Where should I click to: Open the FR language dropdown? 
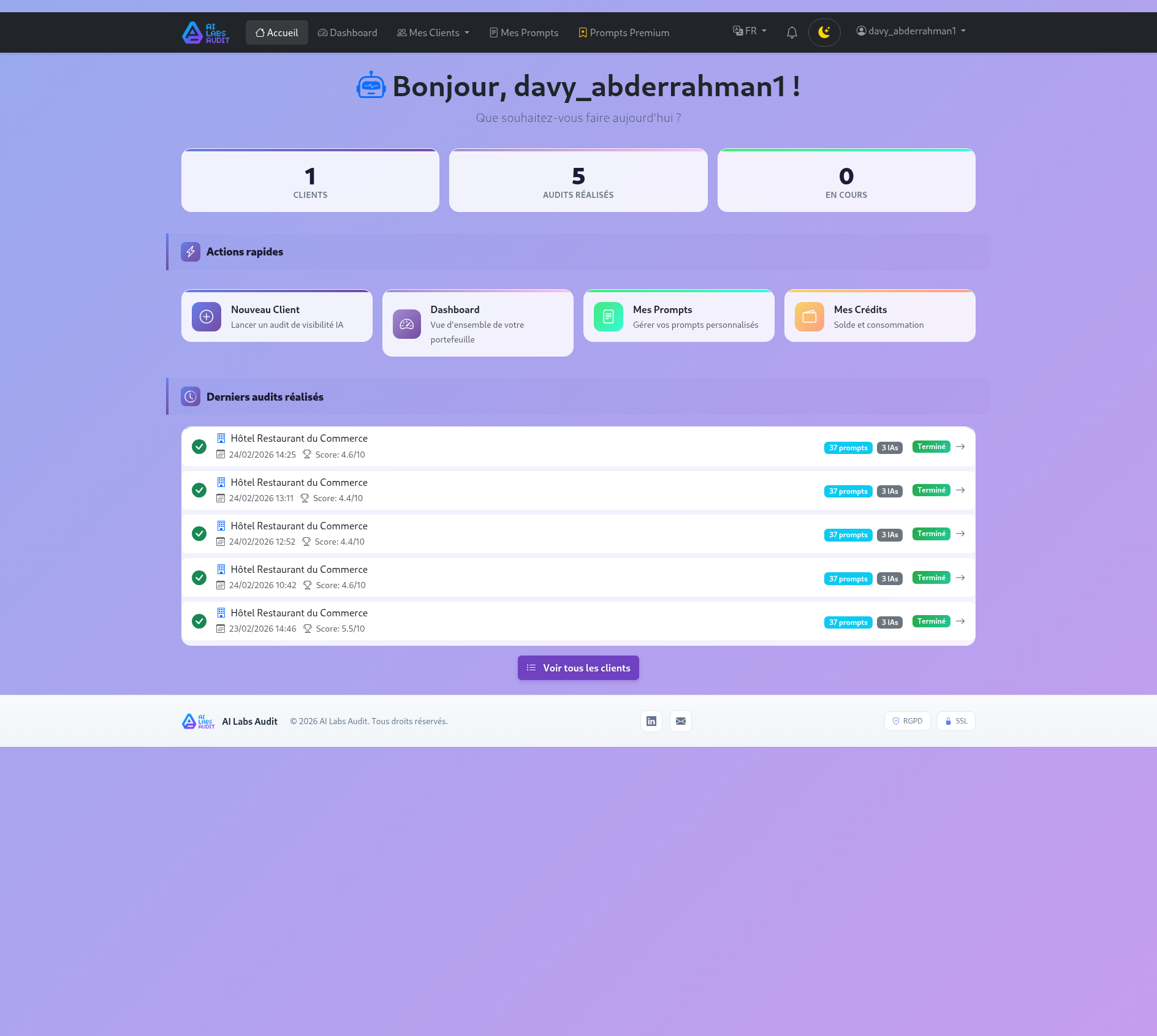(x=748, y=31)
